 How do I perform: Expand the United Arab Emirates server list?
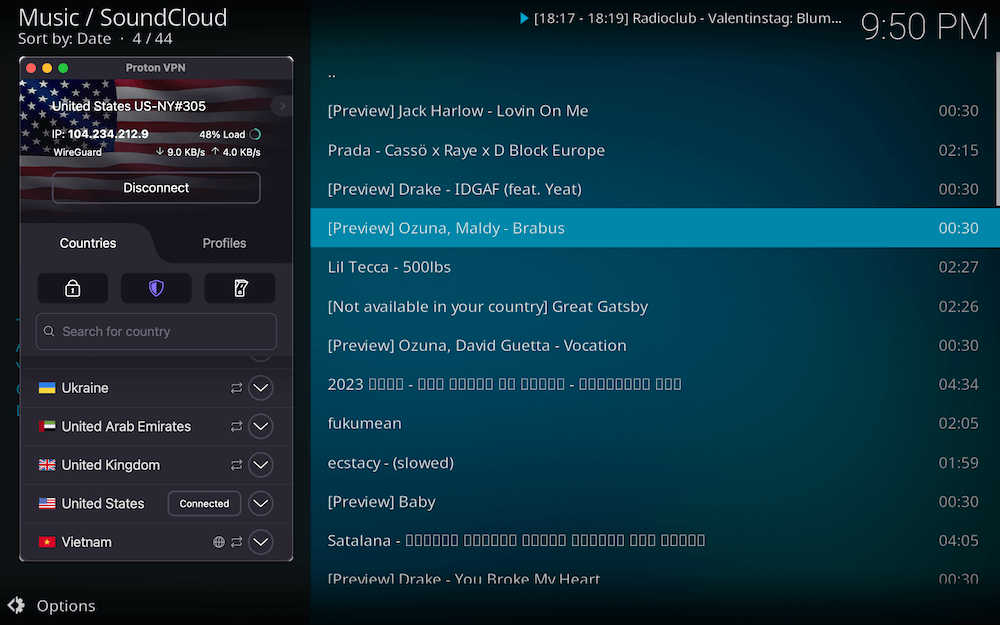pyautogui.click(x=261, y=426)
